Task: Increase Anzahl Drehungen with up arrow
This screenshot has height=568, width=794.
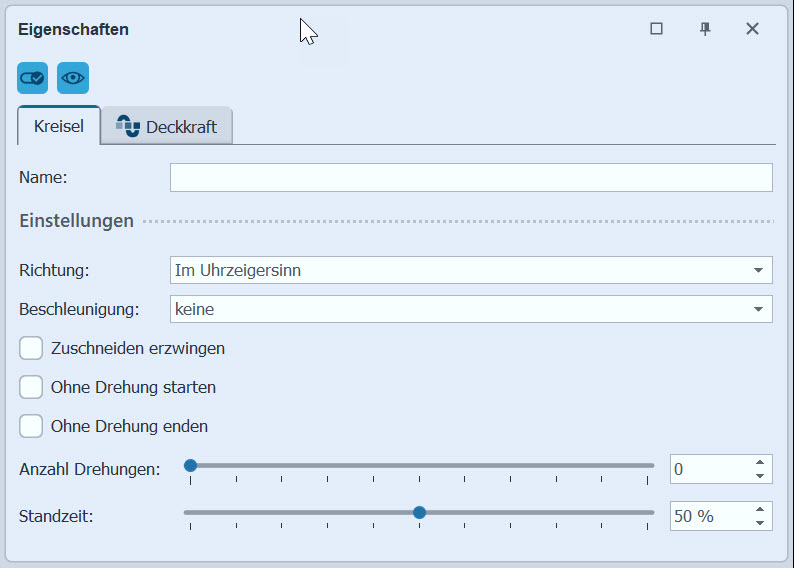Action: (760, 462)
